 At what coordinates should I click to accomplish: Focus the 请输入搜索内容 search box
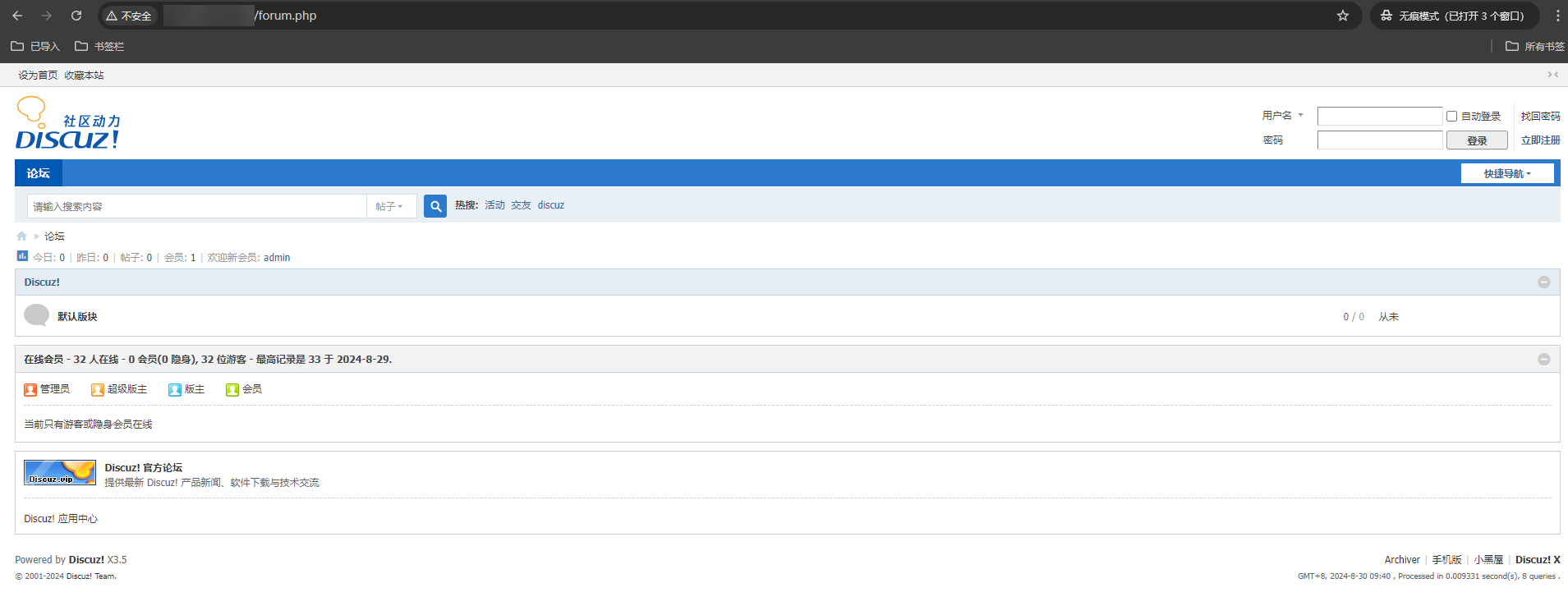(x=197, y=206)
